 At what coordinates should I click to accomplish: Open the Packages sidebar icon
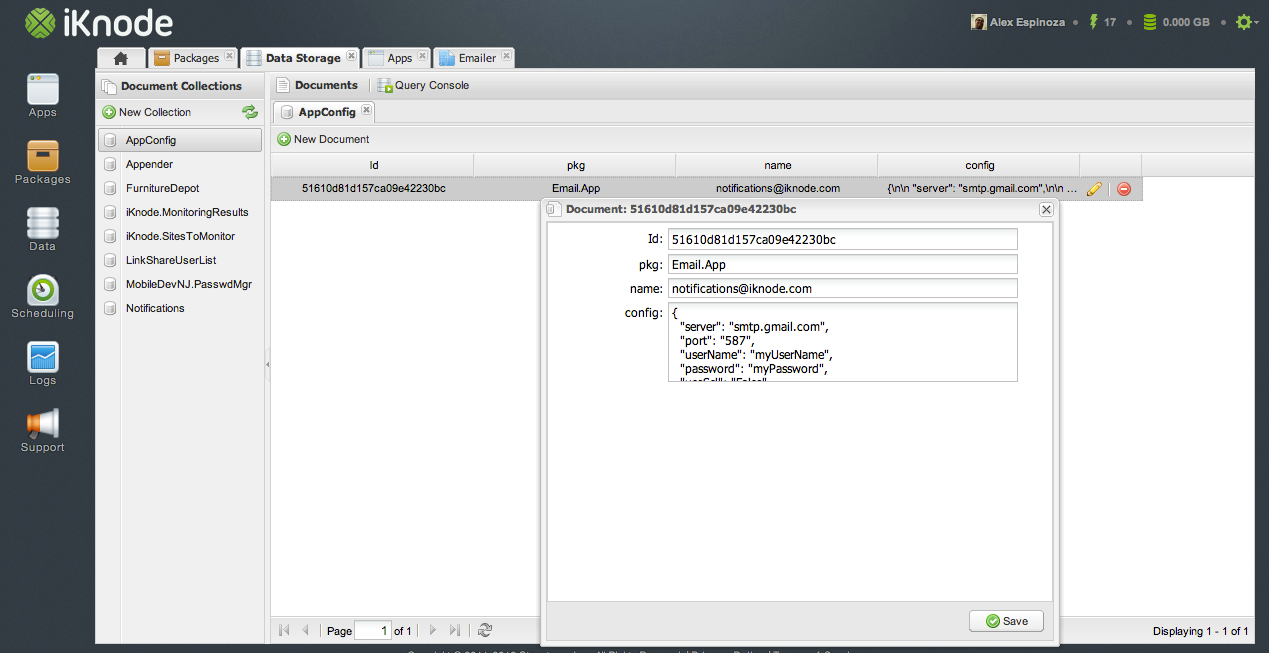(43, 156)
